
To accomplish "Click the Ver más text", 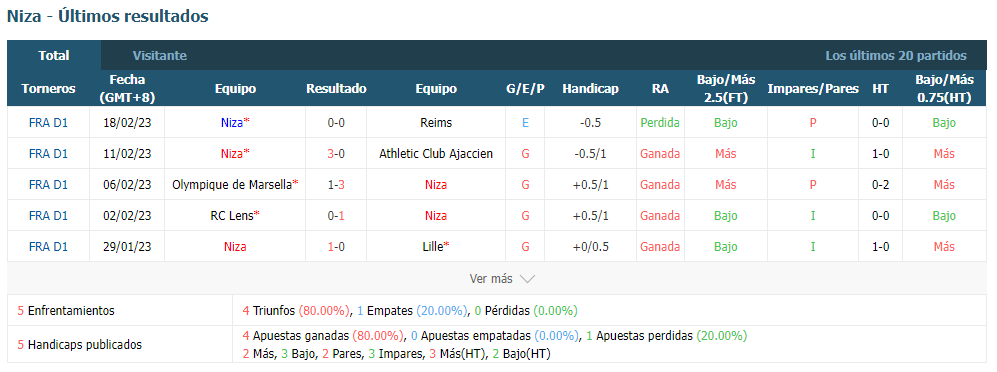I will coord(491,279).
